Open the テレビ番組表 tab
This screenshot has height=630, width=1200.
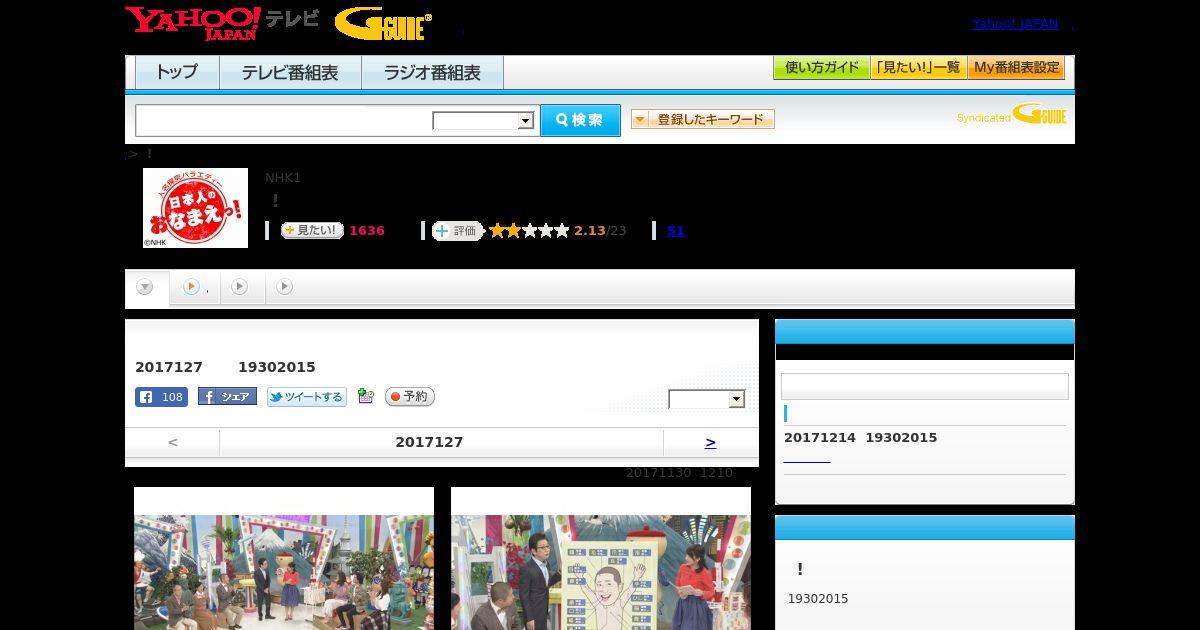tap(290, 72)
